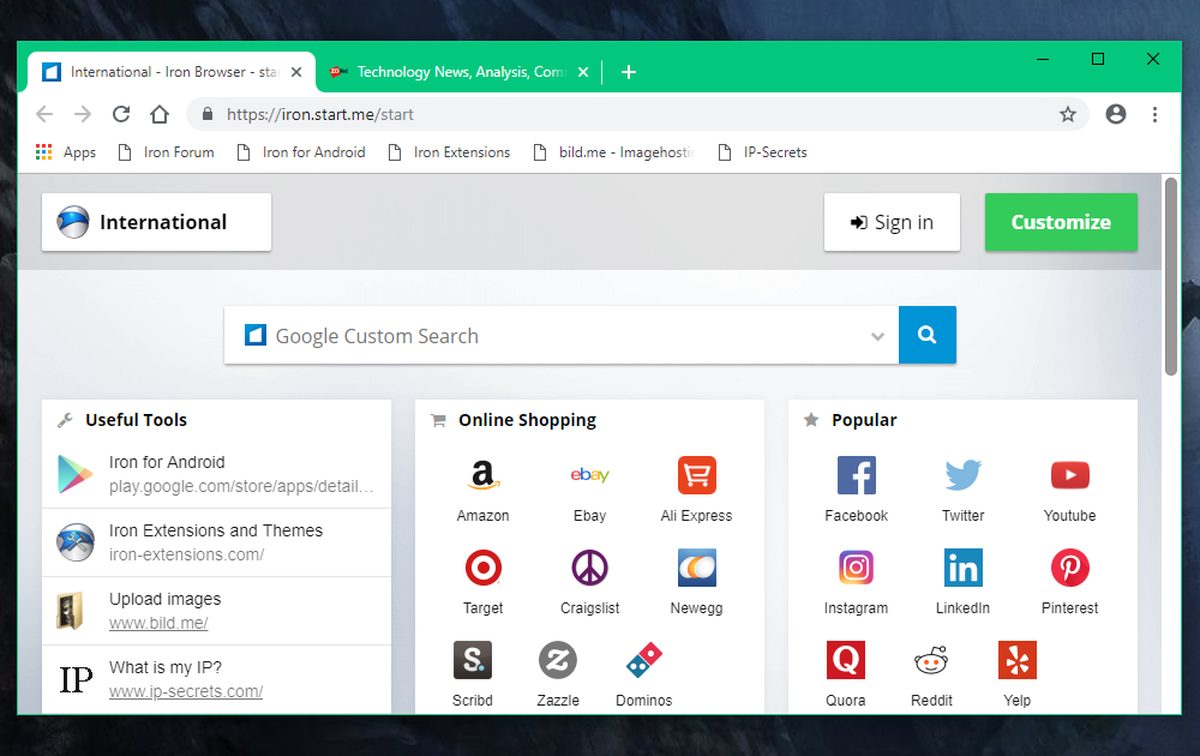Click the site lock padlock icon
The width and height of the screenshot is (1200, 756).
(208, 114)
